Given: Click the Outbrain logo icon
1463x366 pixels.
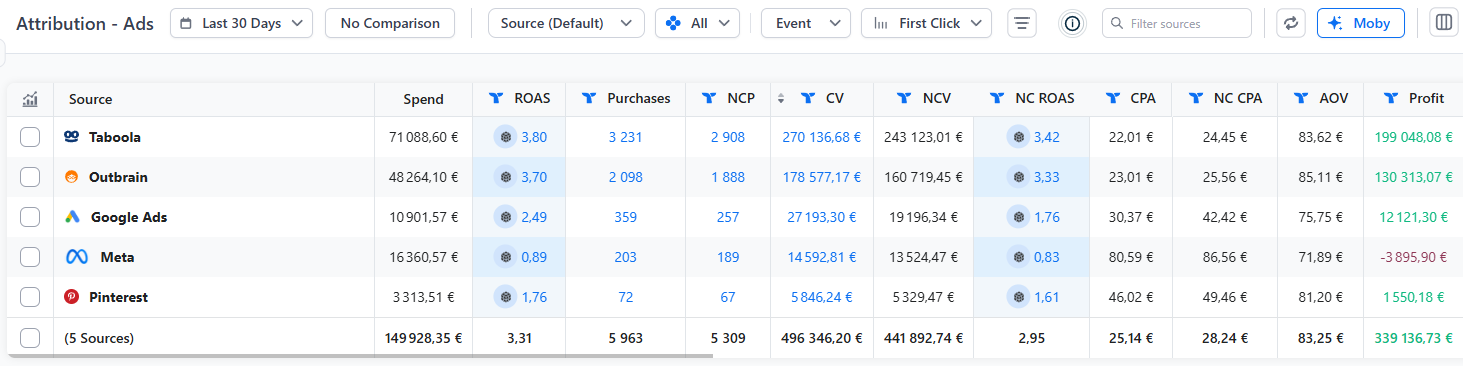Looking at the screenshot, I should [72, 177].
